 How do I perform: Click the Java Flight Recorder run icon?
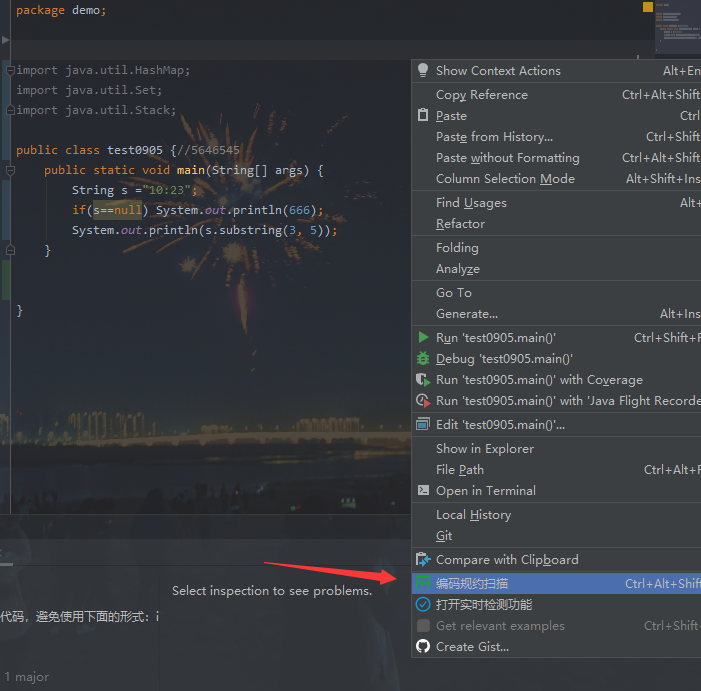click(423, 400)
